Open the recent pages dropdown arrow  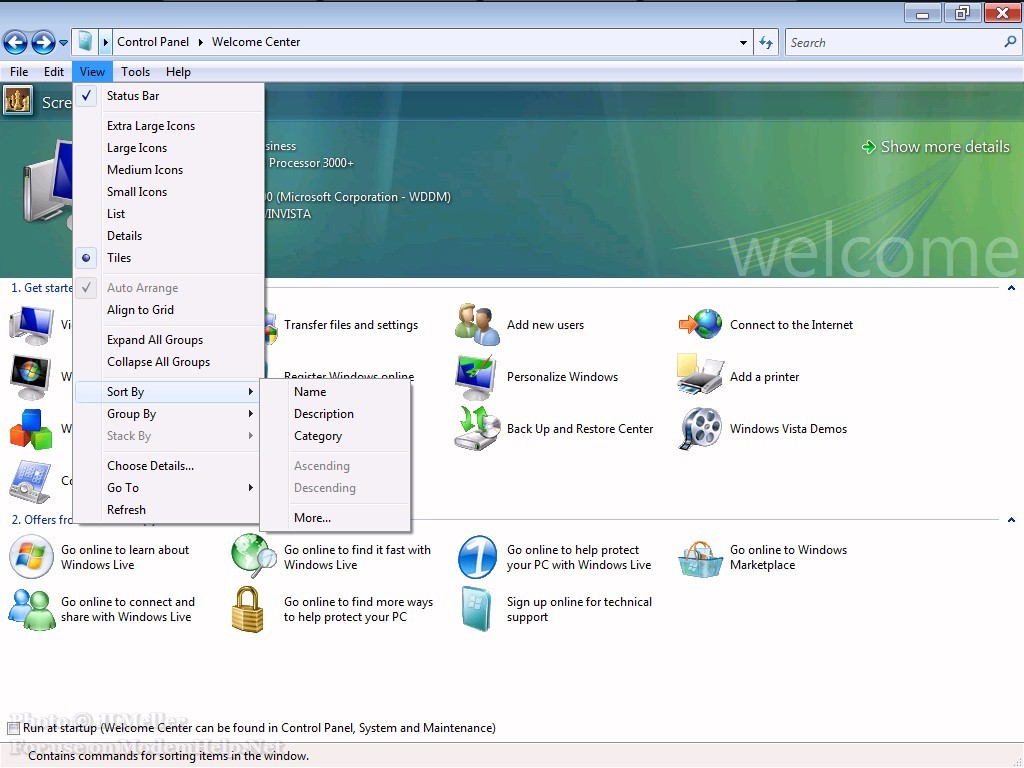pyautogui.click(x=63, y=43)
